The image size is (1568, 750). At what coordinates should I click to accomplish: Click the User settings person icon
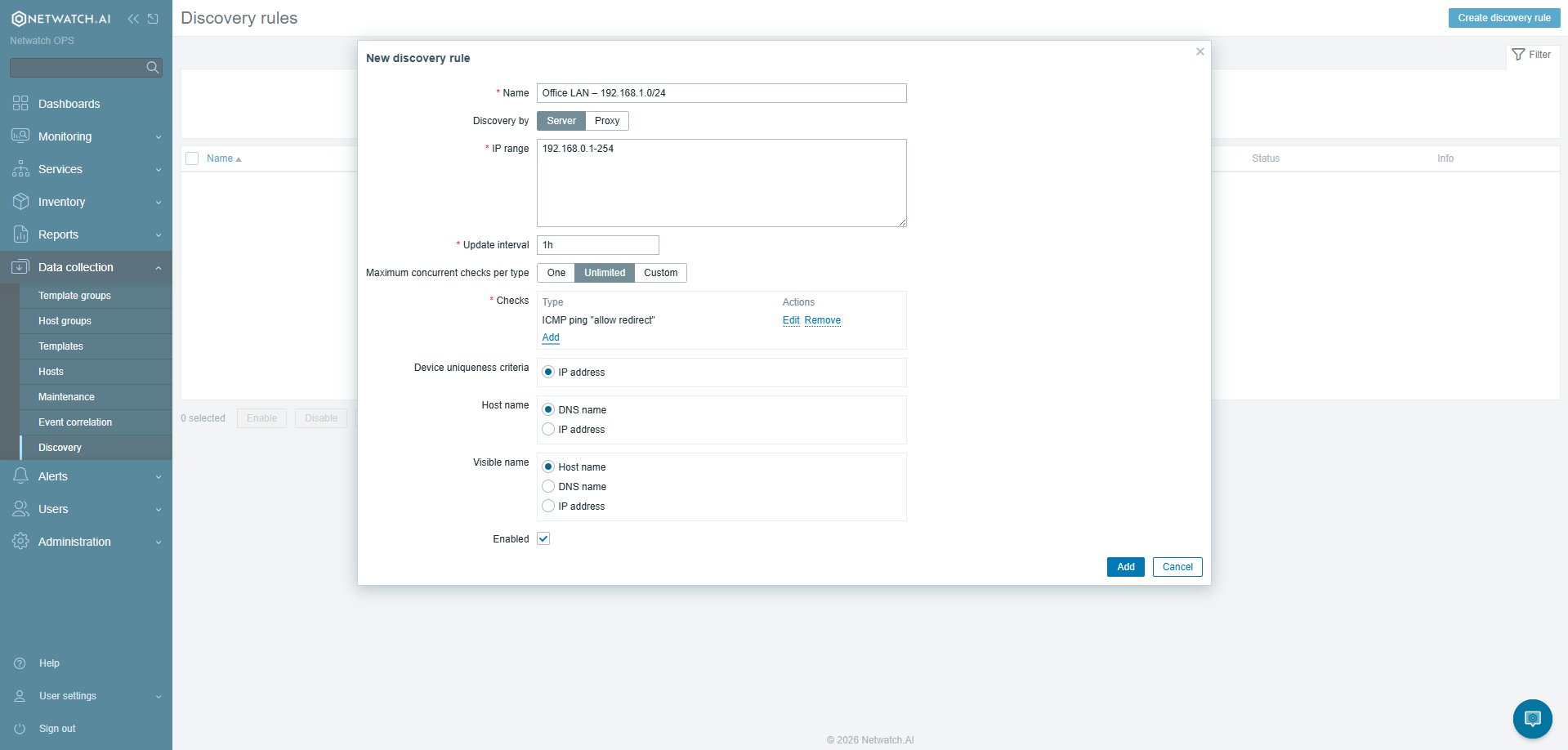coord(20,696)
